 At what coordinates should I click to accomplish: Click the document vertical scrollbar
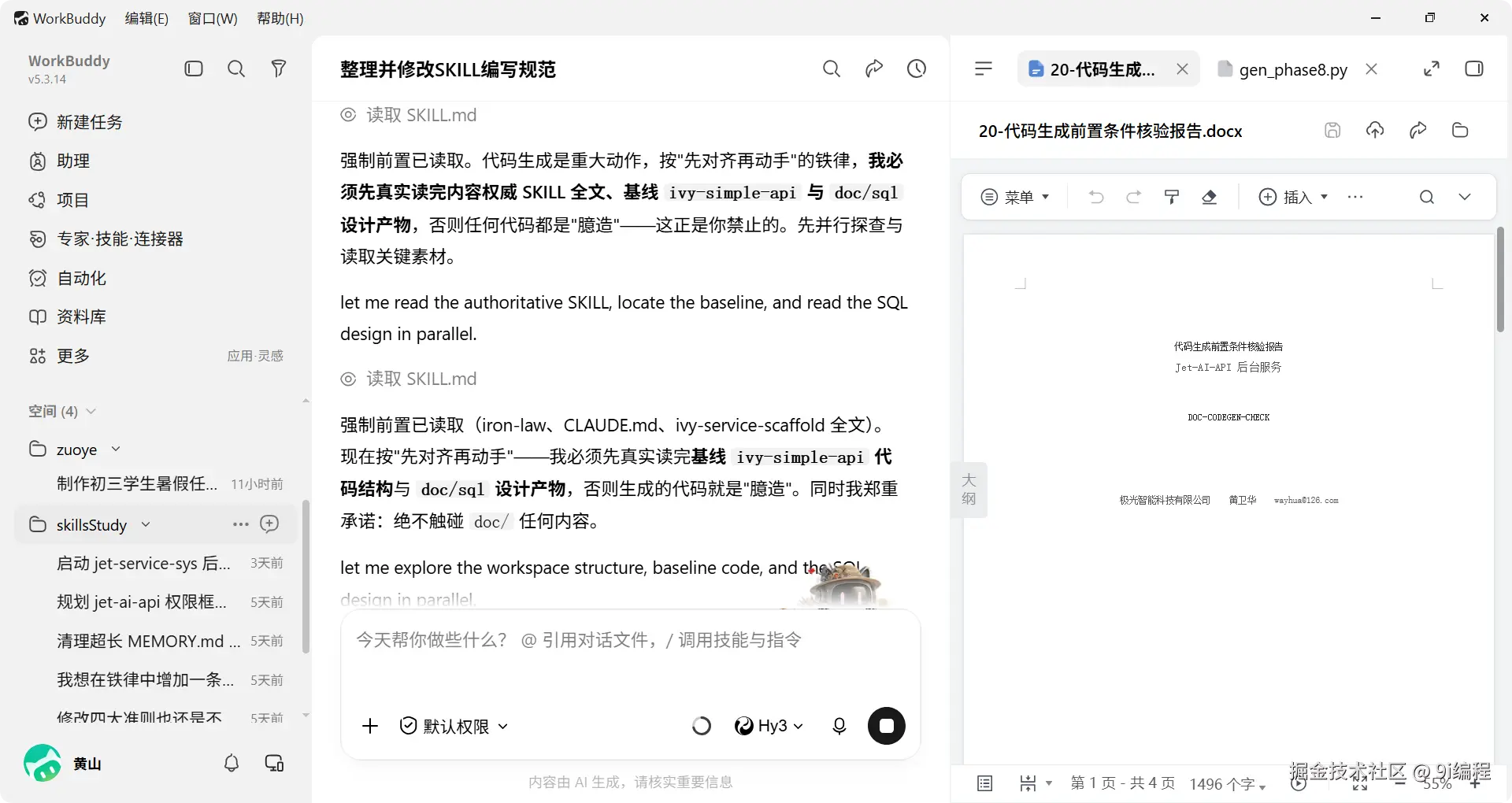pyautogui.click(x=1499, y=279)
